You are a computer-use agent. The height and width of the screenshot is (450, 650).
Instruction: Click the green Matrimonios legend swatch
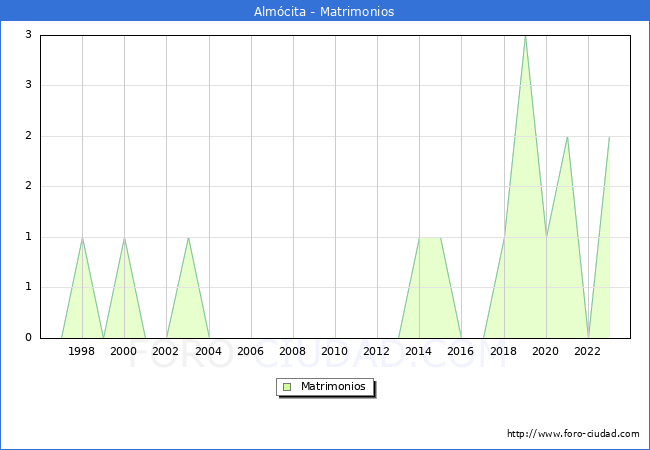(x=286, y=387)
